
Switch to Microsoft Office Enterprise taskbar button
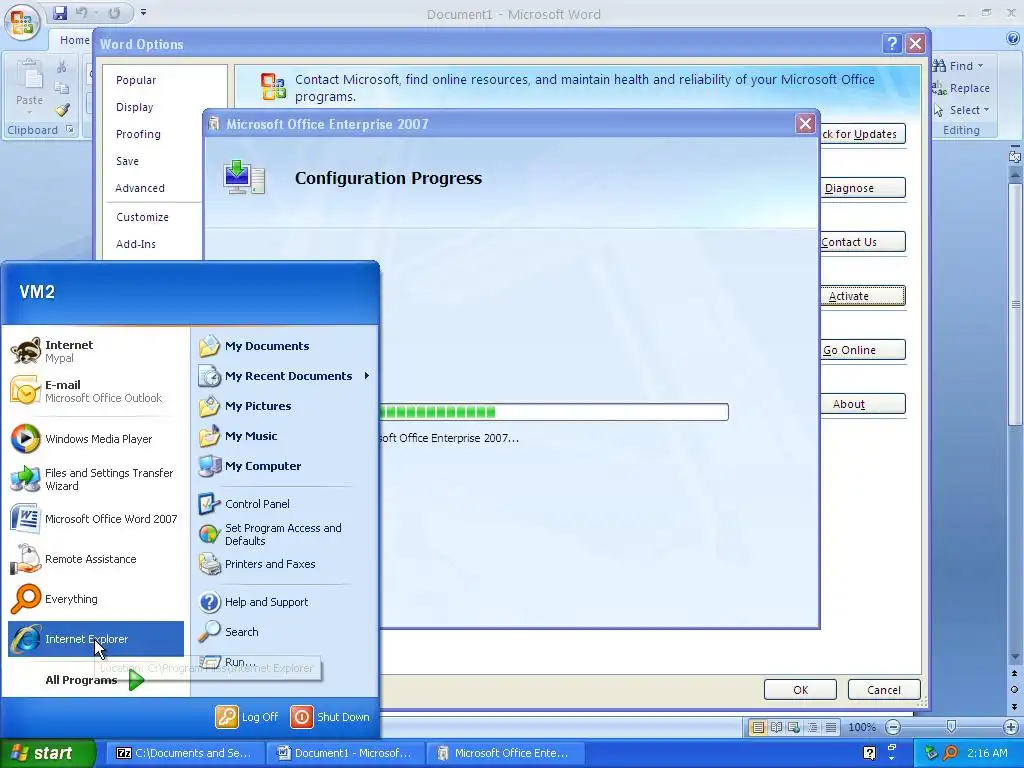(x=505, y=753)
